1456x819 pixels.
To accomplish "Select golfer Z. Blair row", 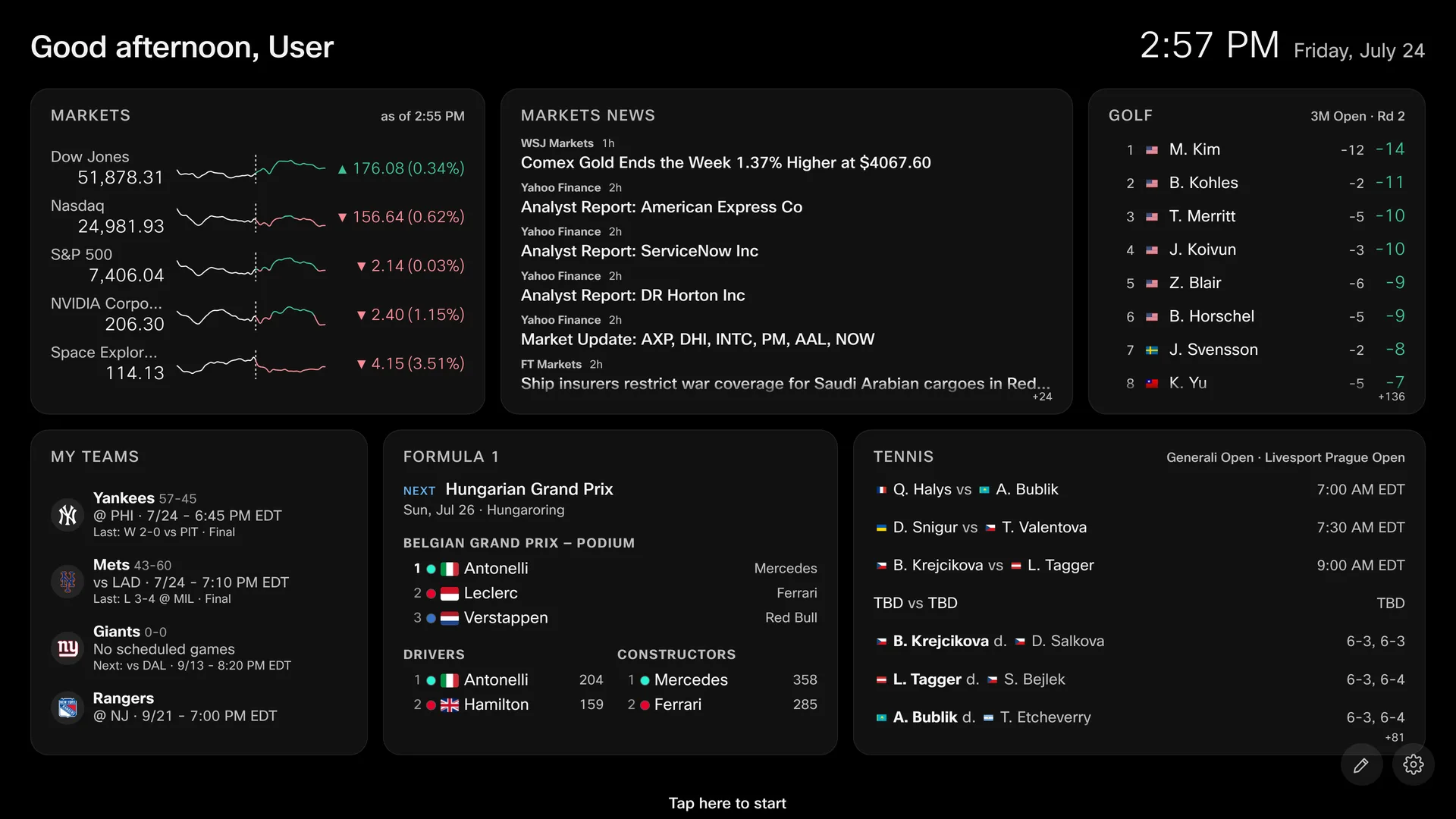I will [x=1257, y=283].
